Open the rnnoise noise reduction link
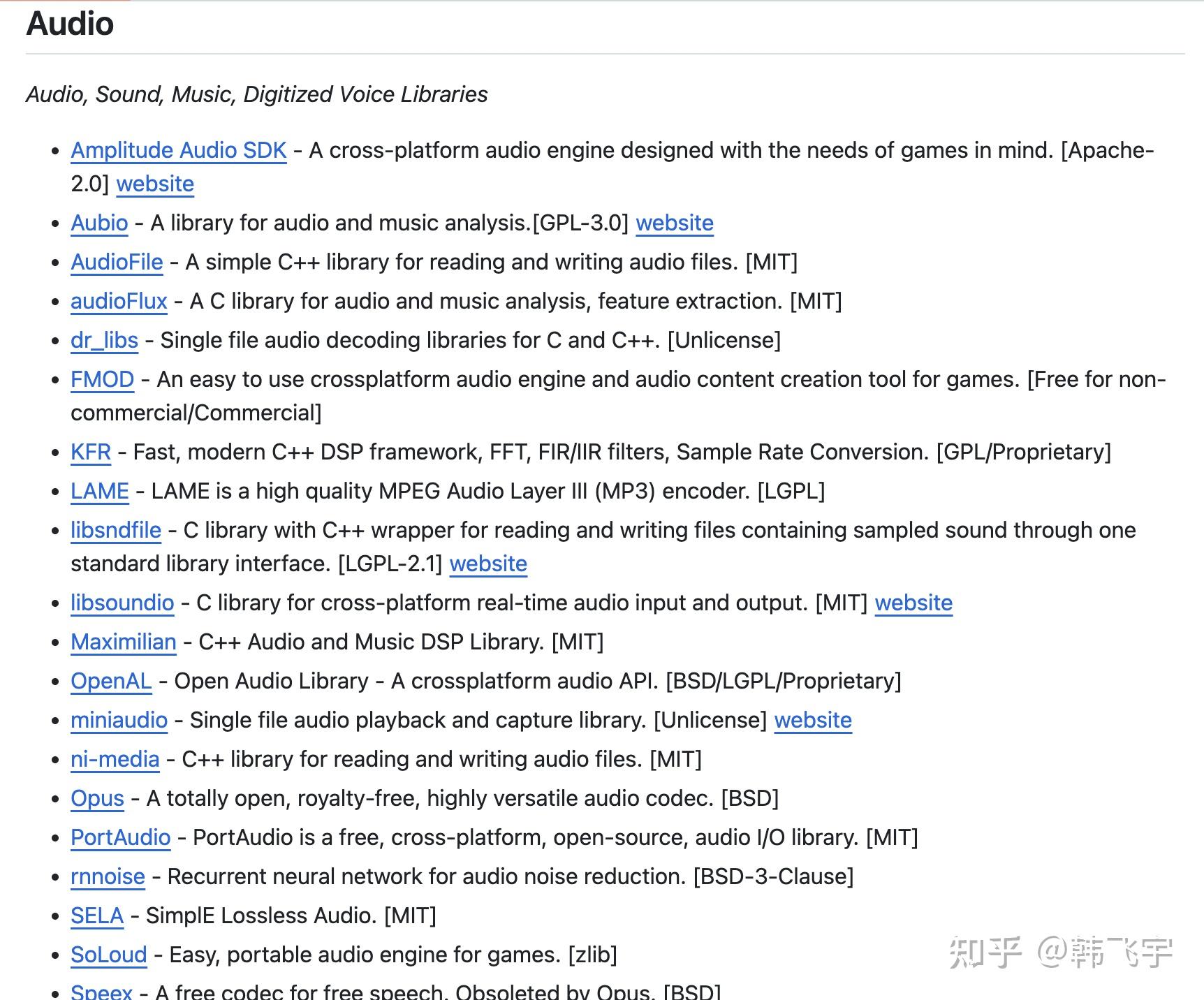Viewport: 1204px width, 1000px height. pyautogui.click(x=107, y=876)
